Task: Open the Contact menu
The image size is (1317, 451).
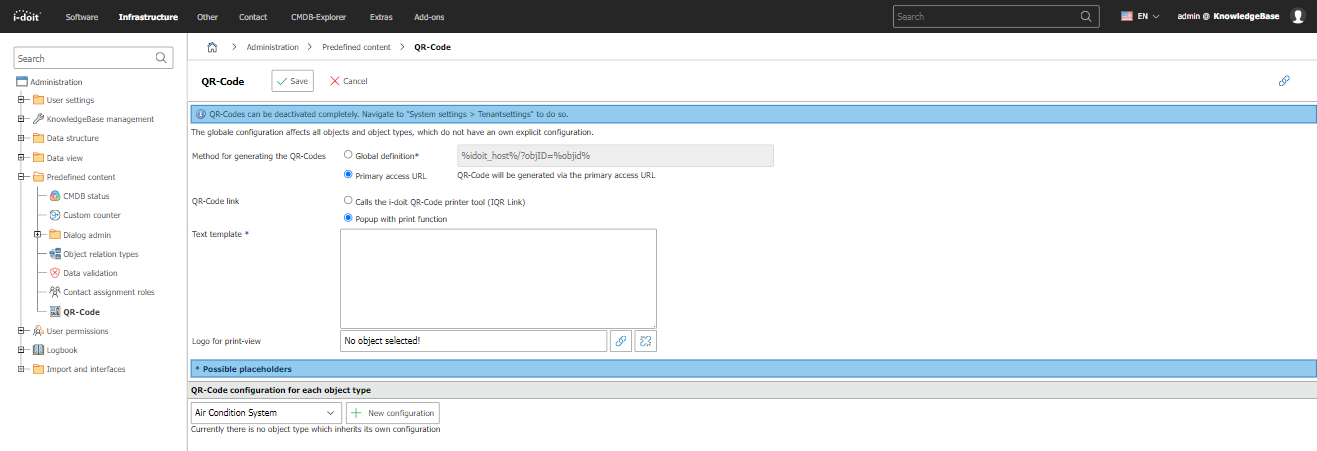Action: tap(254, 17)
